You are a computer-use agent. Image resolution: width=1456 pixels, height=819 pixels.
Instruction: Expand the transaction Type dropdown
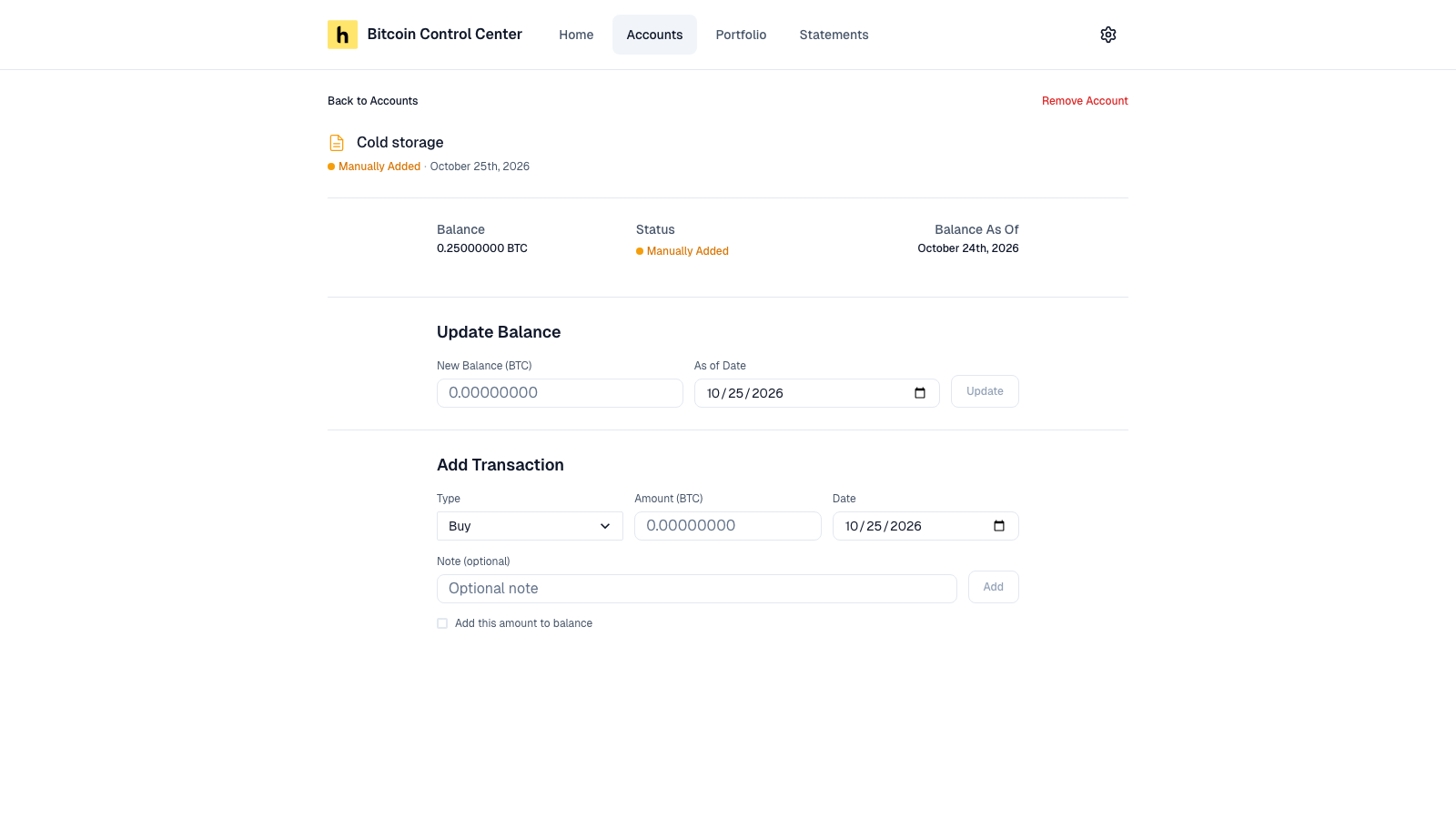click(x=530, y=526)
